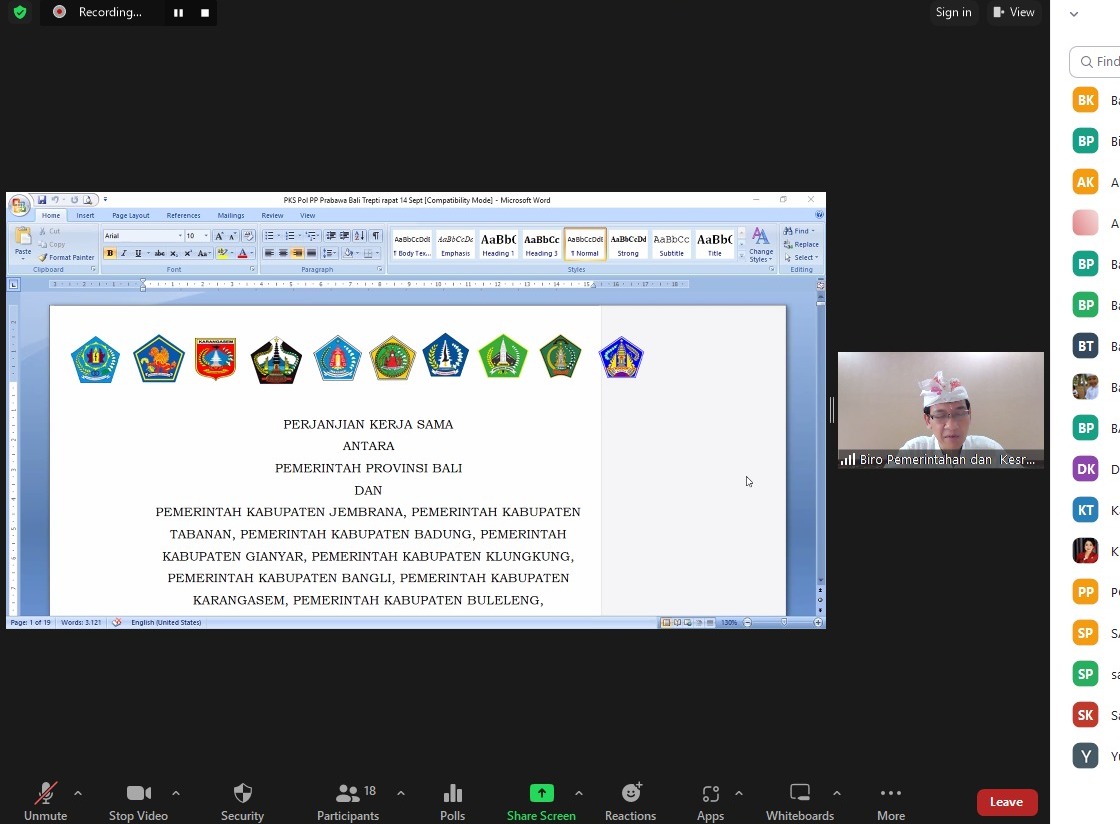Expand share options arrow next to Share Screen
The image size is (1120, 824).
pyautogui.click(x=579, y=793)
